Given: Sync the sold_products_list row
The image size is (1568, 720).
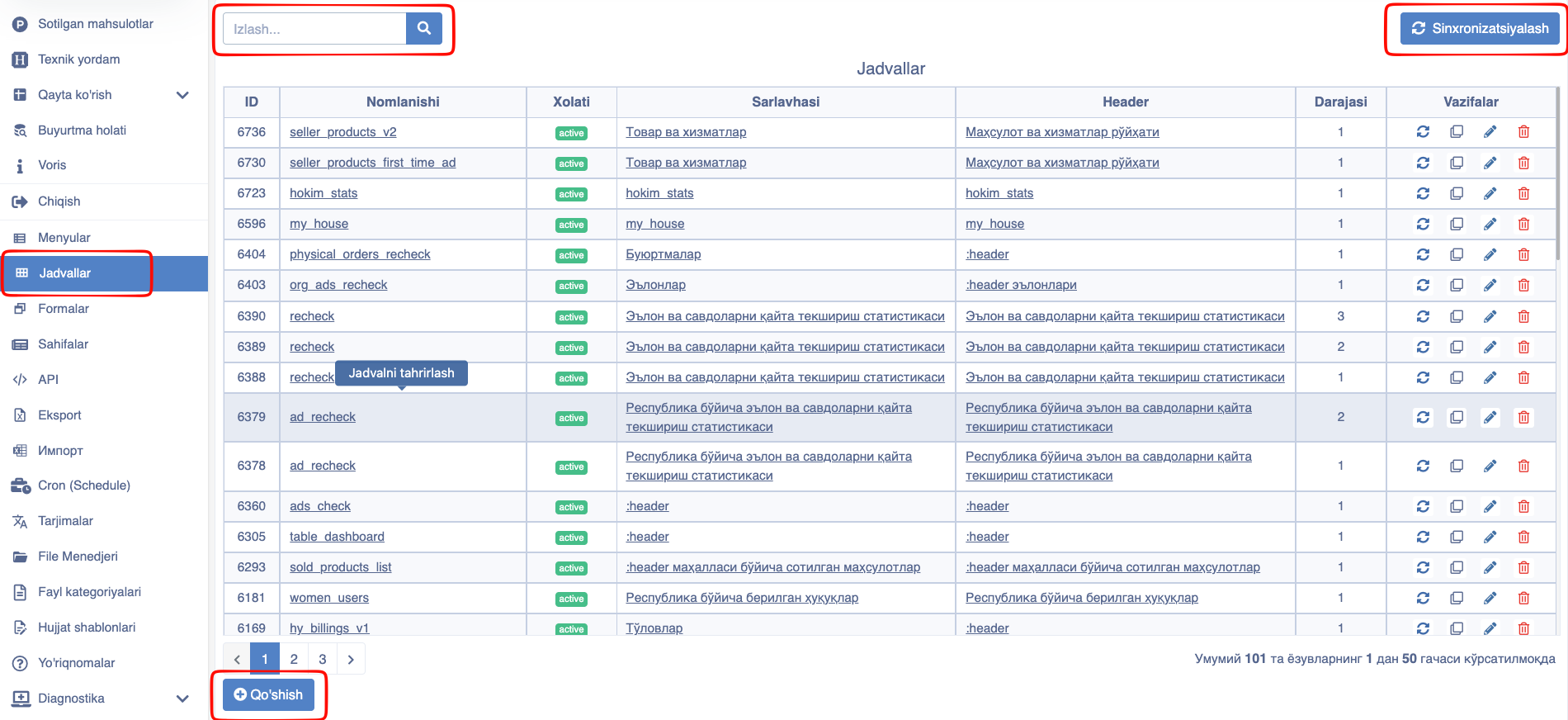Looking at the screenshot, I should click(1423, 567).
